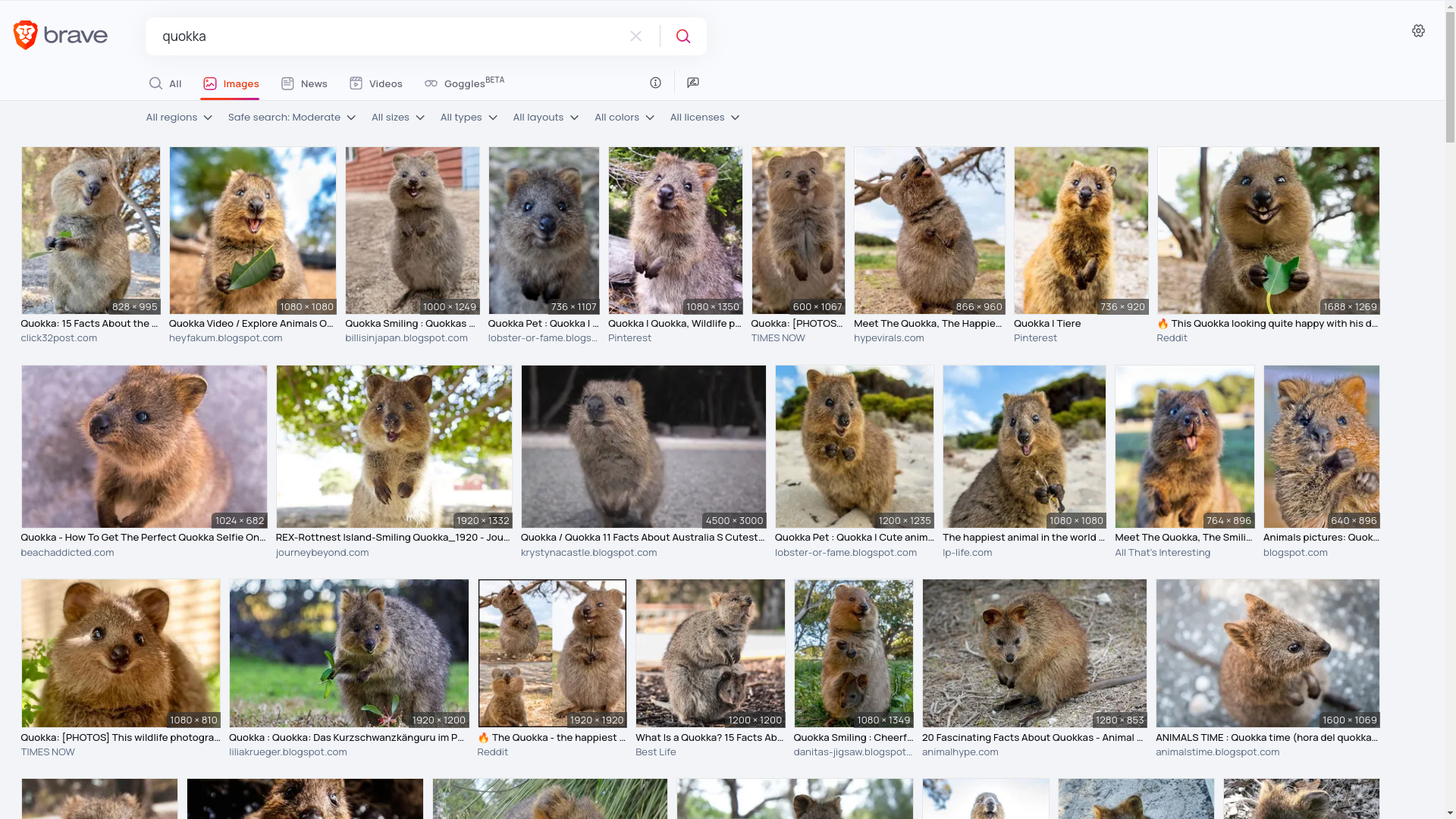Open the lp-life.com source link
The image size is (1456, 819).
[968, 553]
